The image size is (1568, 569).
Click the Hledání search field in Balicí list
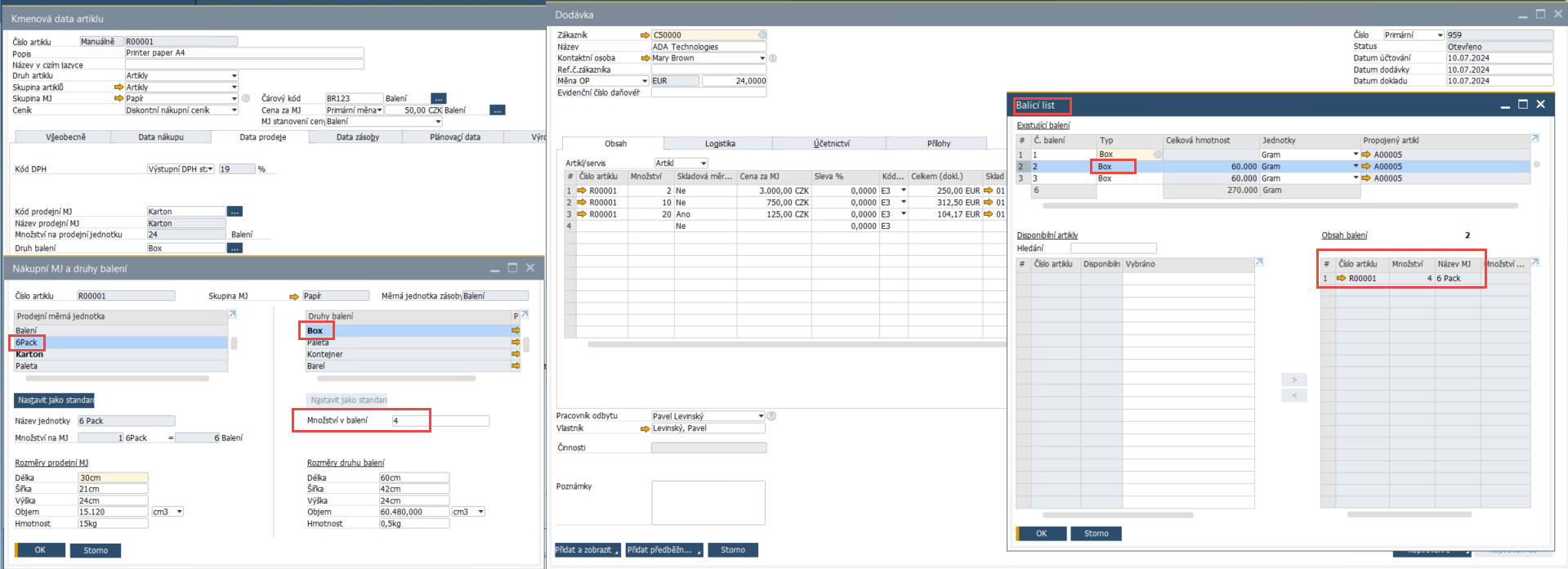click(x=1114, y=248)
